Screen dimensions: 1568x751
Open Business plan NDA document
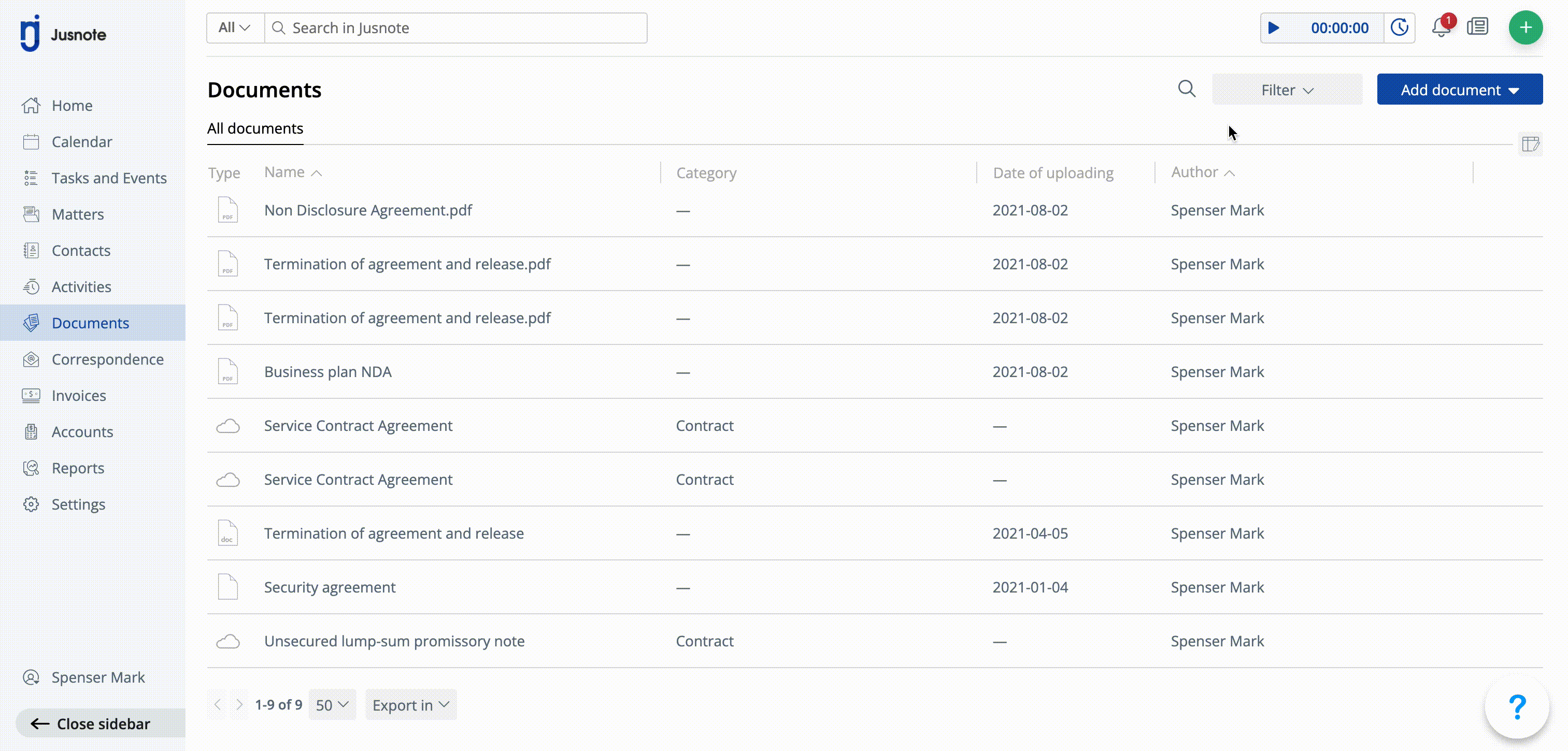click(x=327, y=371)
